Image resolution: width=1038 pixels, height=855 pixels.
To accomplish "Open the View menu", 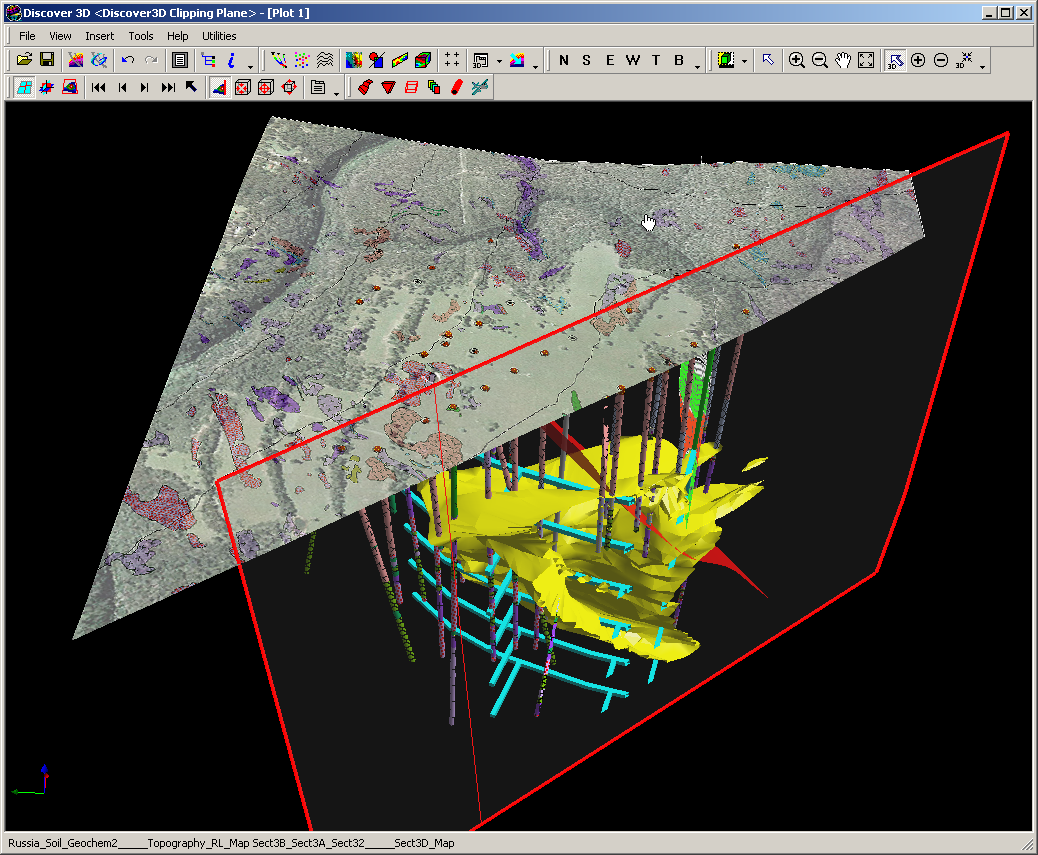I will (x=60, y=36).
